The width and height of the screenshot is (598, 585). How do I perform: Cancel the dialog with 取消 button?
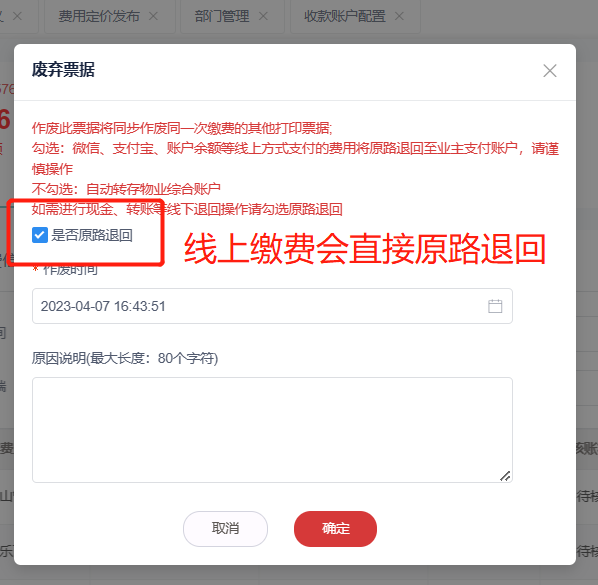[225, 529]
